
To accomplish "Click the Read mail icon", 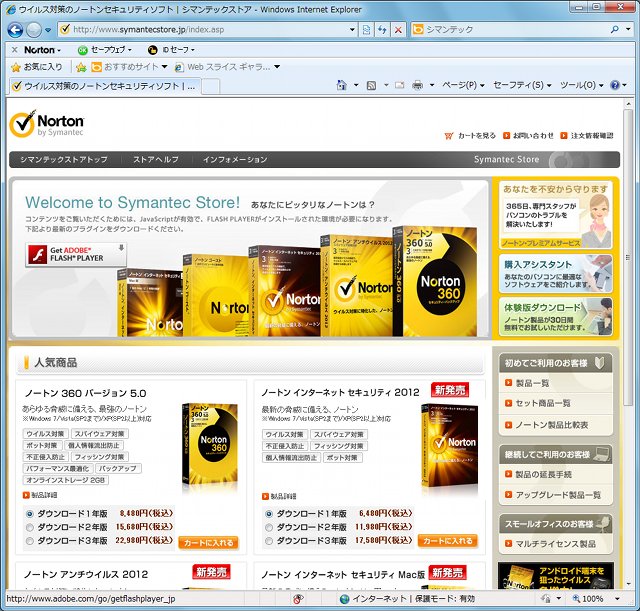I will (x=400, y=85).
